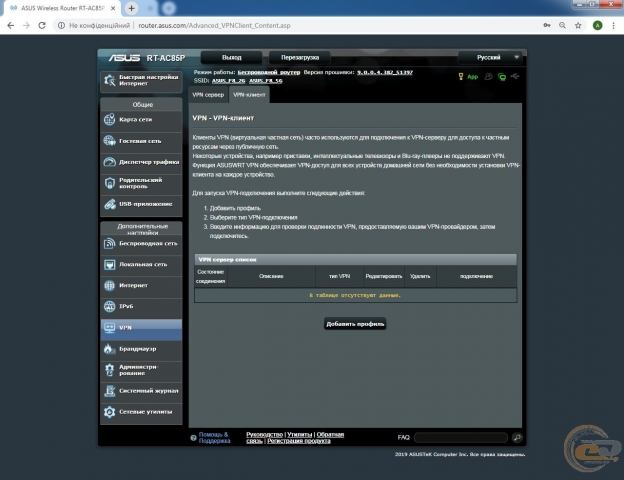This screenshot has width=624, height=480.
Task: Click the Редактировать column header
Action: (384, 276)
